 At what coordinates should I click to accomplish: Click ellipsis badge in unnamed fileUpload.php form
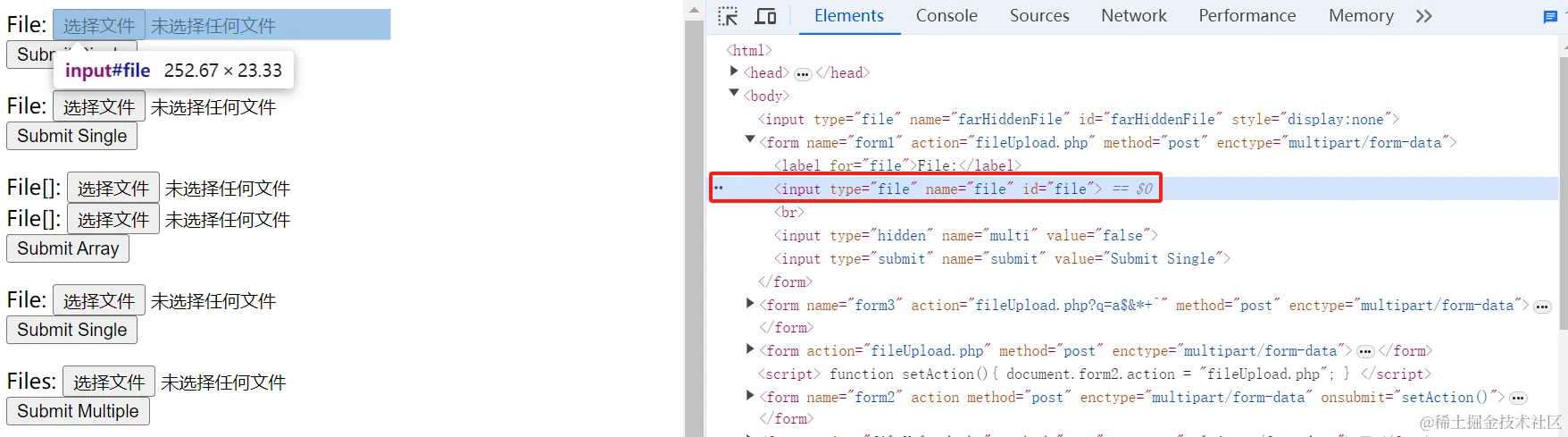tap(1365, 352)
